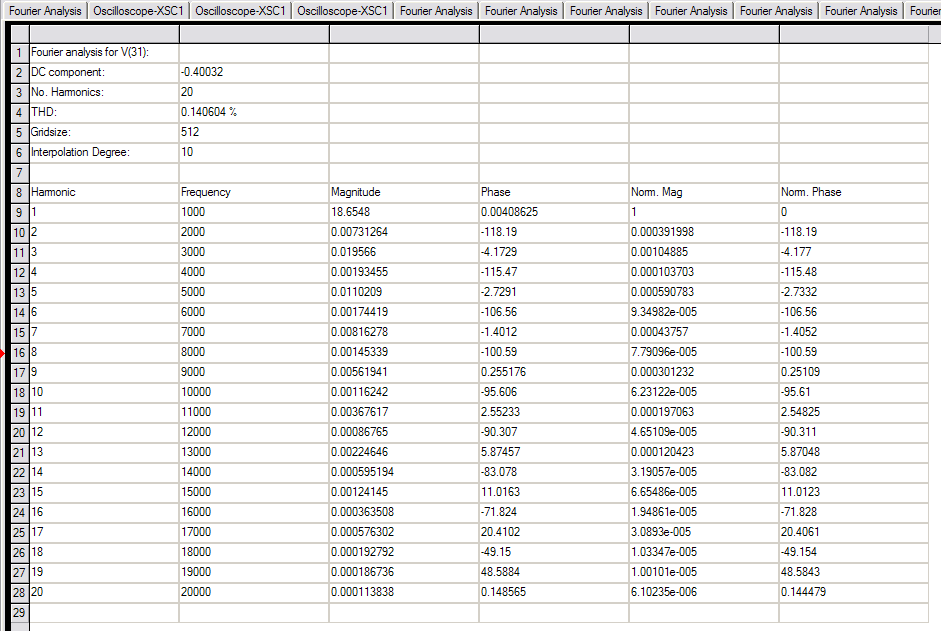Select phase cell 5.87457
The image size is (941, 631).
[x=554, y=452]
